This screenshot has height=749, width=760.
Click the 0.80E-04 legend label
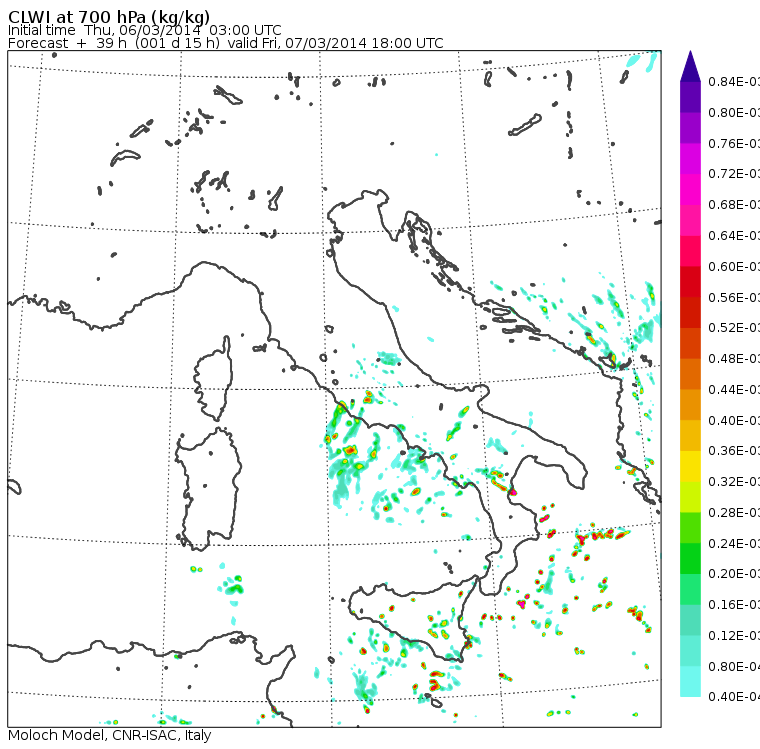click(x=734, y=667)
